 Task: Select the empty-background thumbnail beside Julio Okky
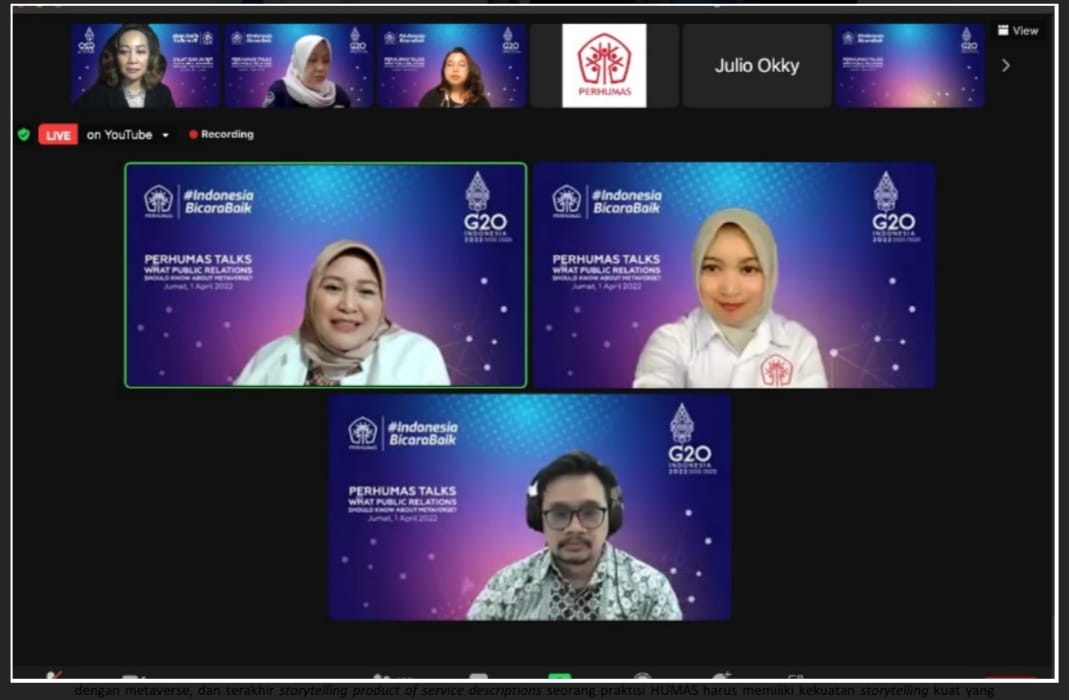909,66
